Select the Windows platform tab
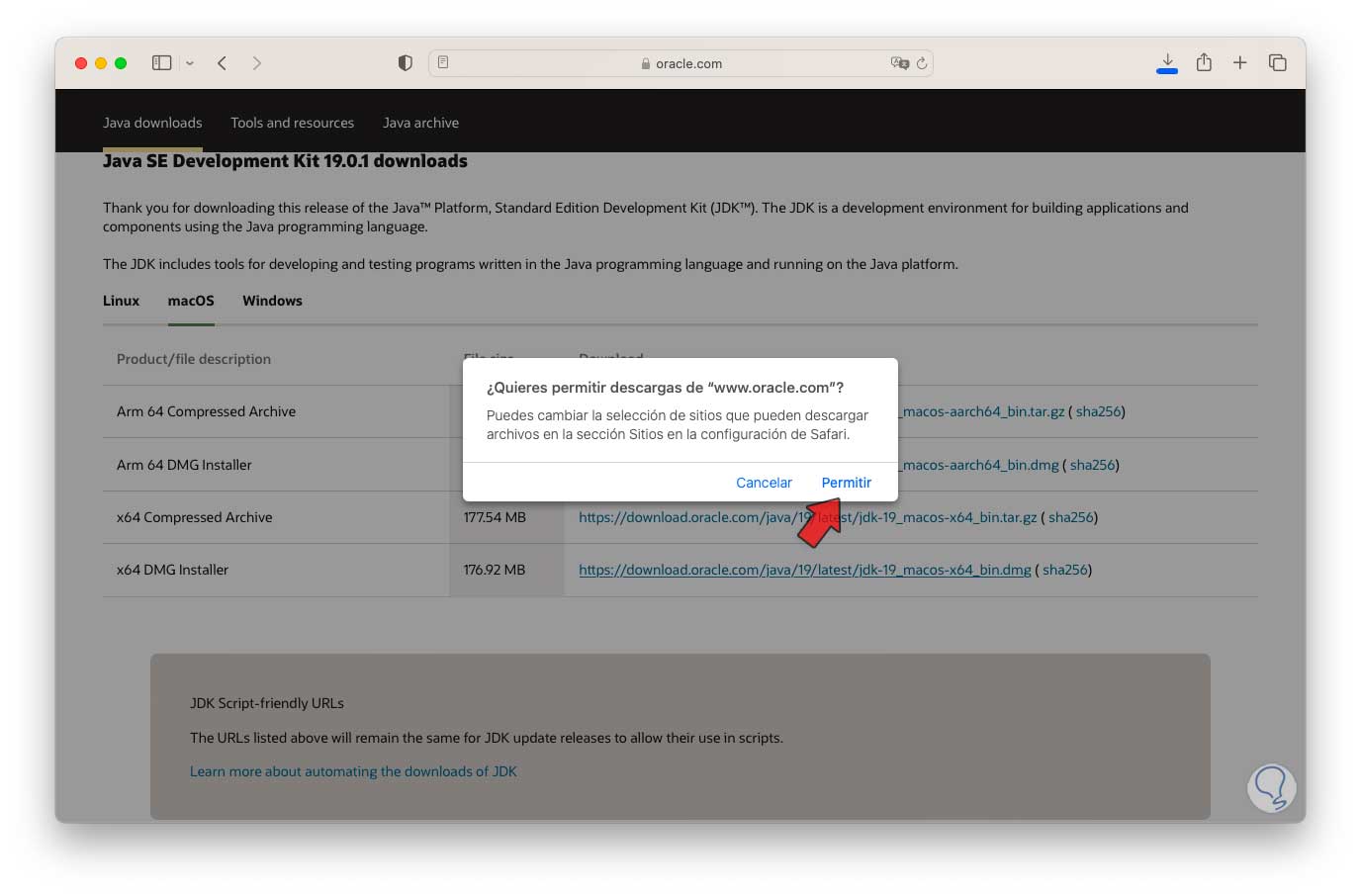Screen dimensions: 1361x896 point(272,301)
